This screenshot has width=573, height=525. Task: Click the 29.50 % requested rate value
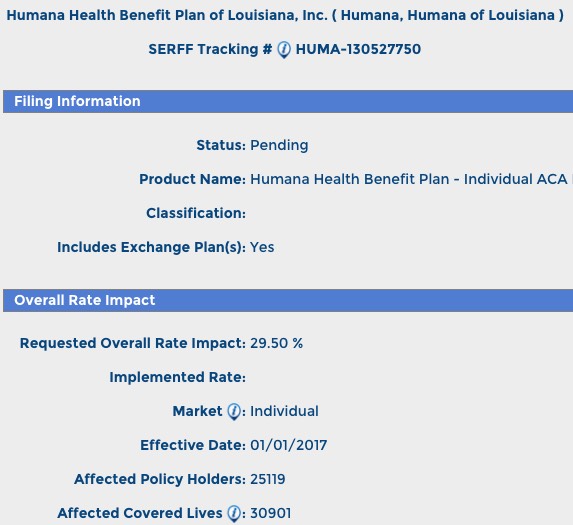277,343
